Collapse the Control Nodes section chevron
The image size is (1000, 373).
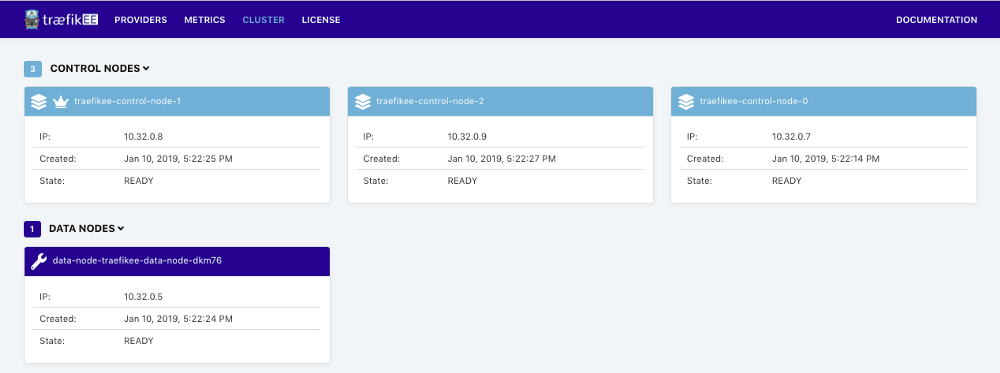click(146, 68)
